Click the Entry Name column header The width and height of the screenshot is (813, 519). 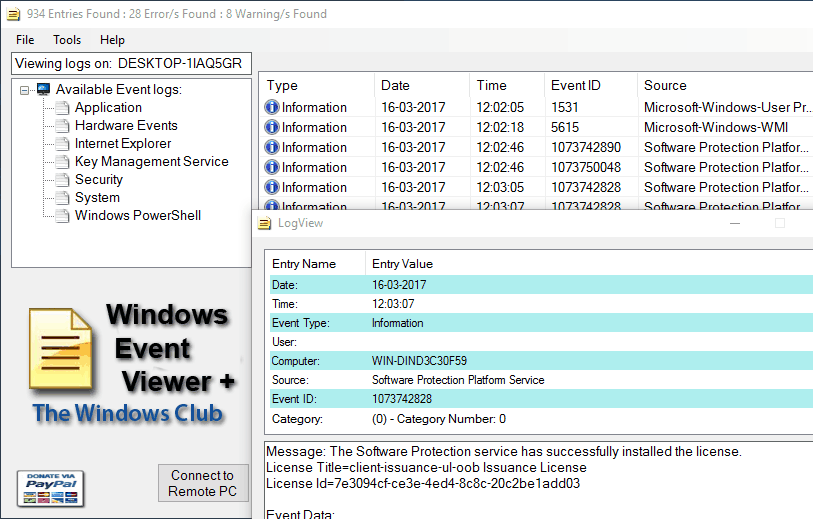315,264
